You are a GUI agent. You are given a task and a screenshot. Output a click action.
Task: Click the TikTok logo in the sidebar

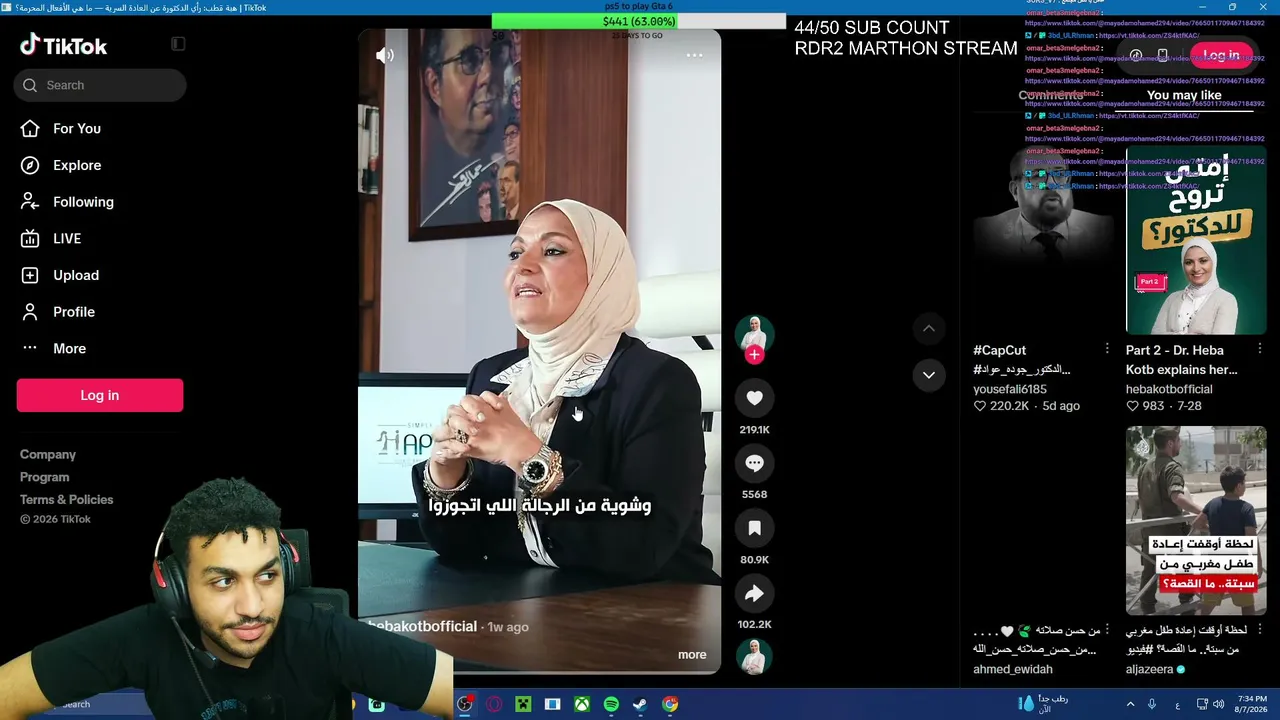(x=63, y=45)
